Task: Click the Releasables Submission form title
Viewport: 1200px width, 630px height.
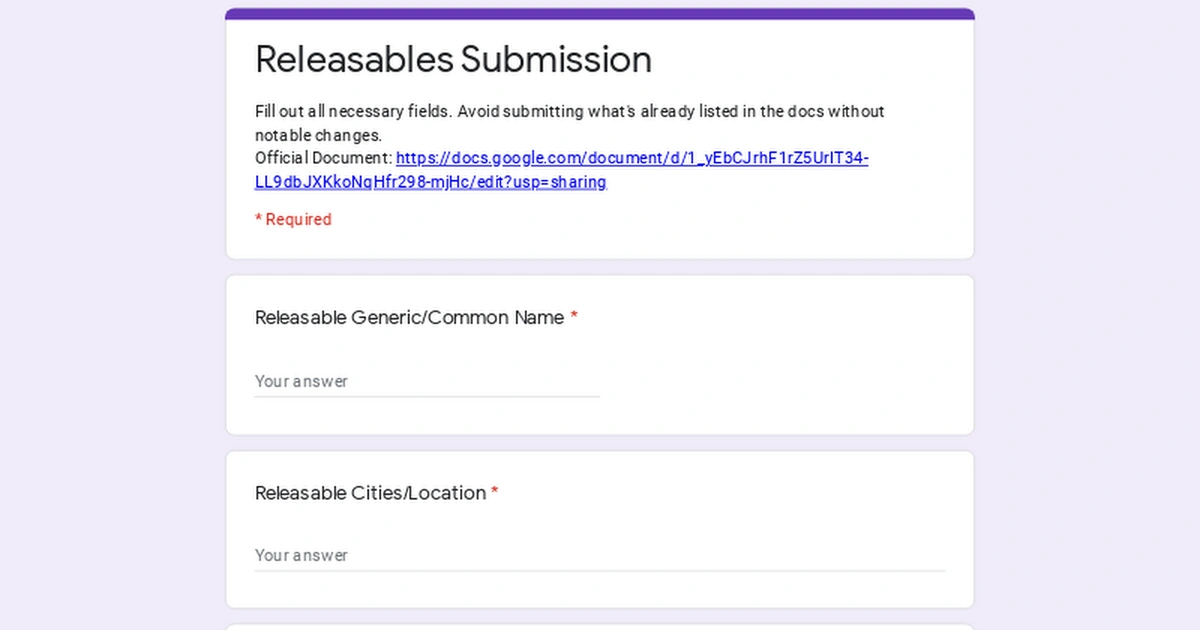Action: click(x=453, y=59)
